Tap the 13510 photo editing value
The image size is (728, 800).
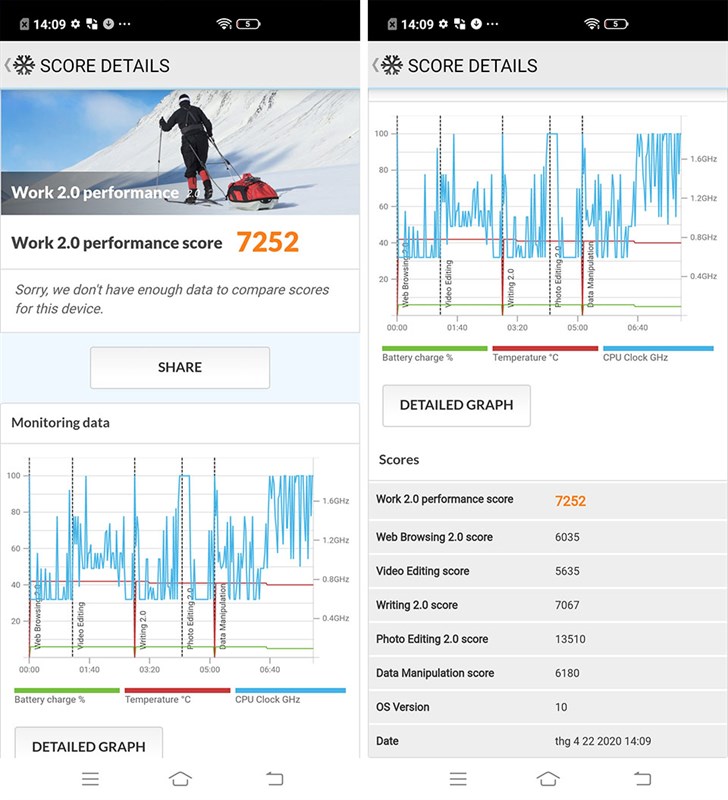point(570,639)
